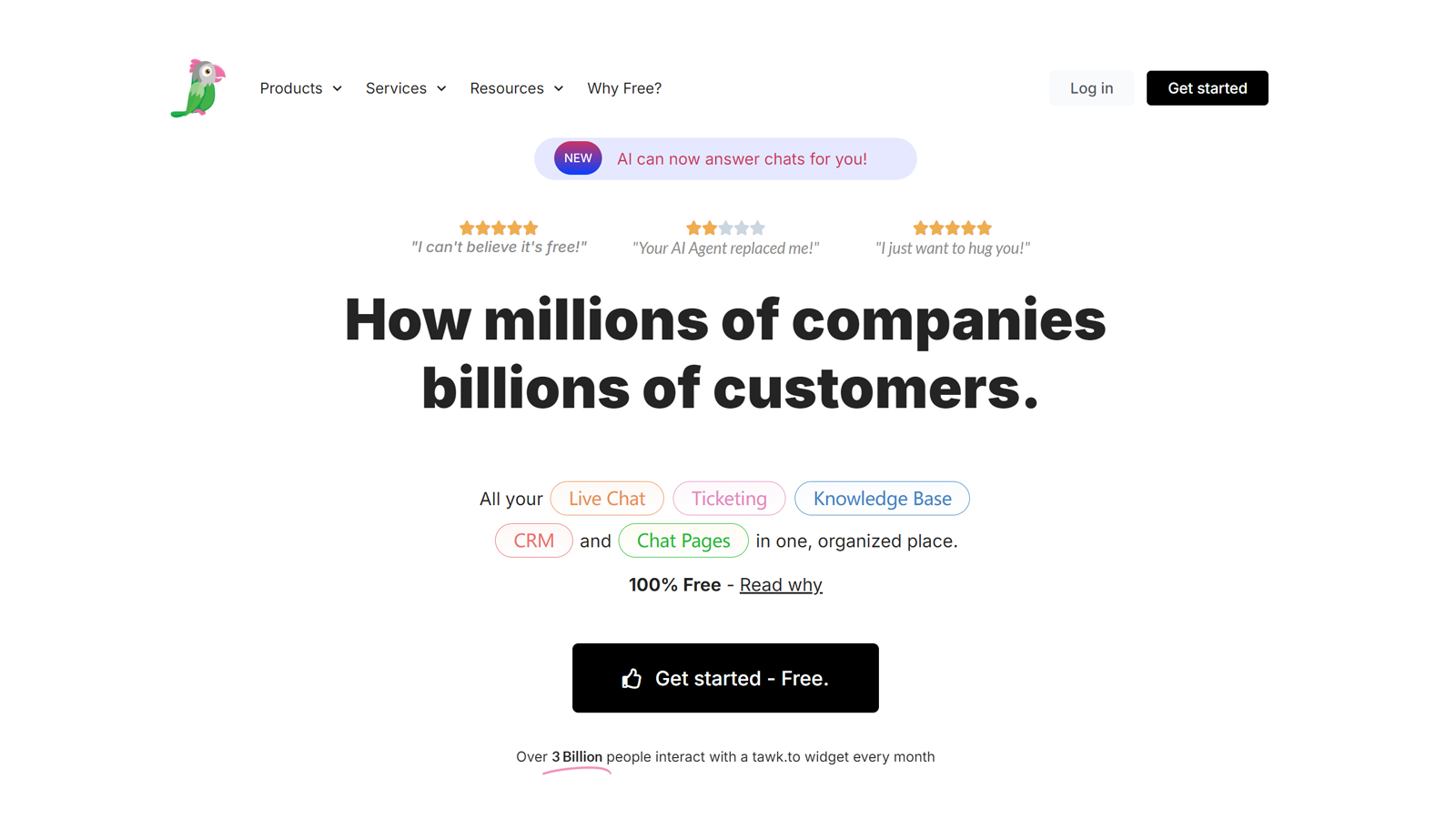Select the Live Chat pill

(607, 499)
